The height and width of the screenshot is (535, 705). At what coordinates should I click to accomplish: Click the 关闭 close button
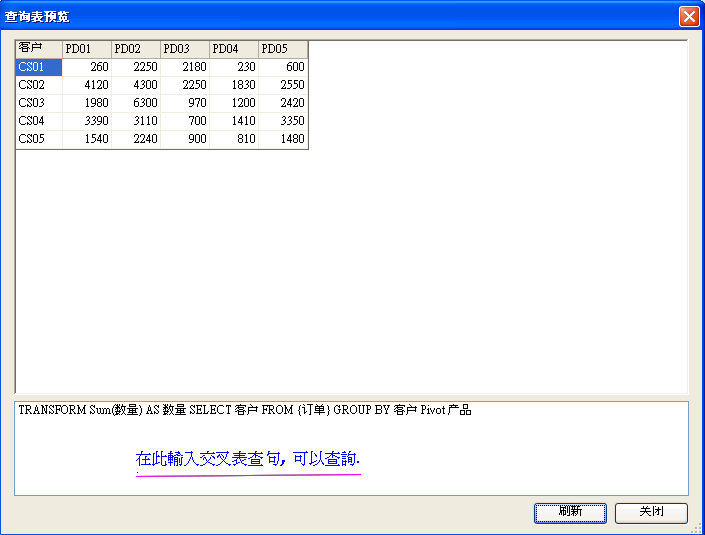[651, 512]
